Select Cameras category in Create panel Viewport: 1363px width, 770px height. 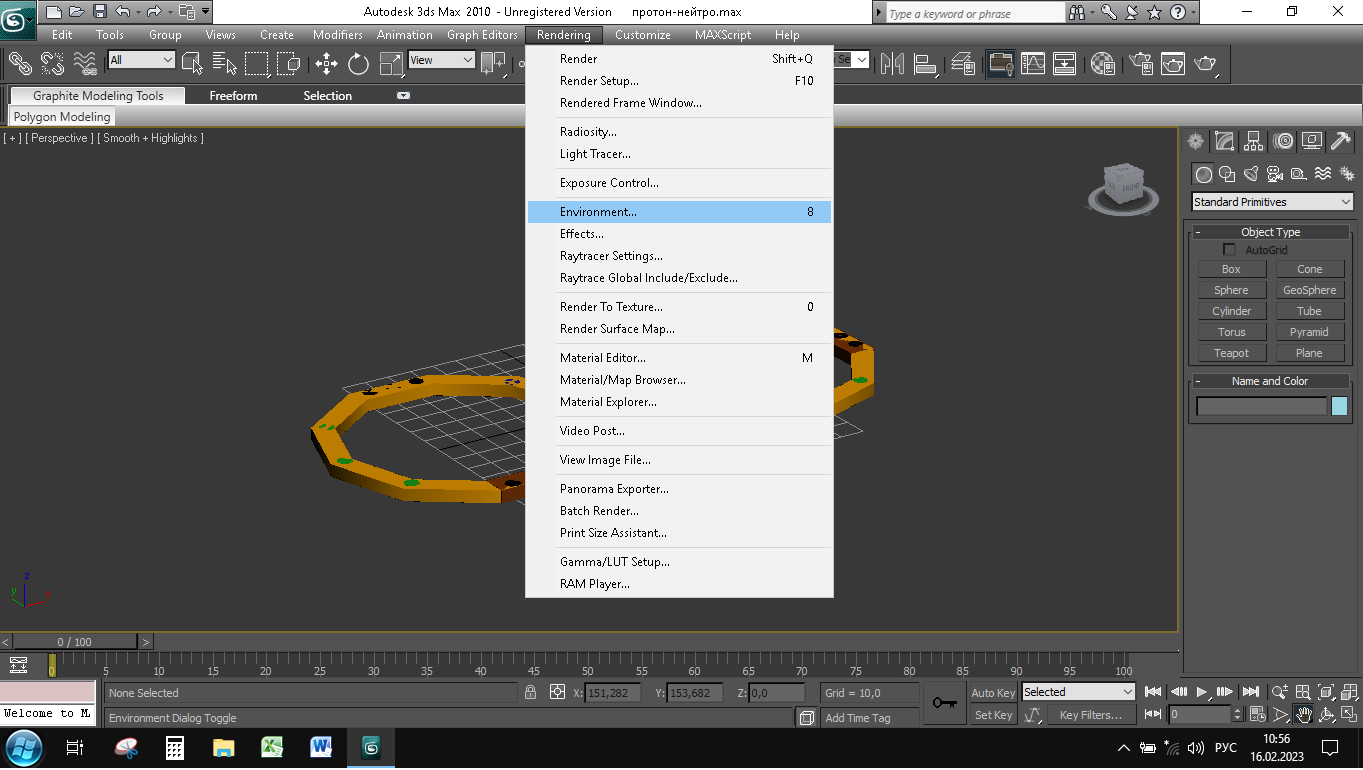pyautogui.click(x=1275, y=174)
